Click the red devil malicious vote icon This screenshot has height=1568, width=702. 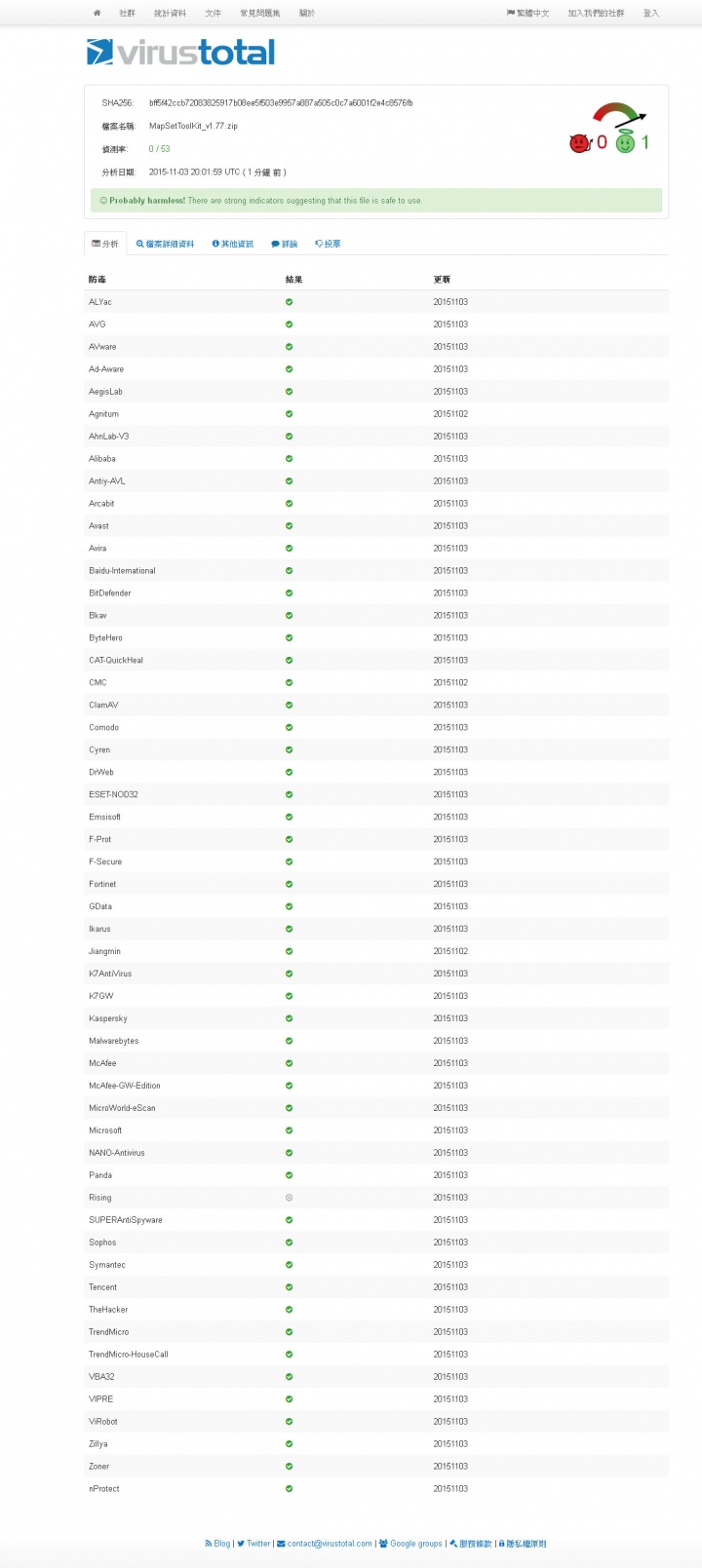click(x=579, y=143)
